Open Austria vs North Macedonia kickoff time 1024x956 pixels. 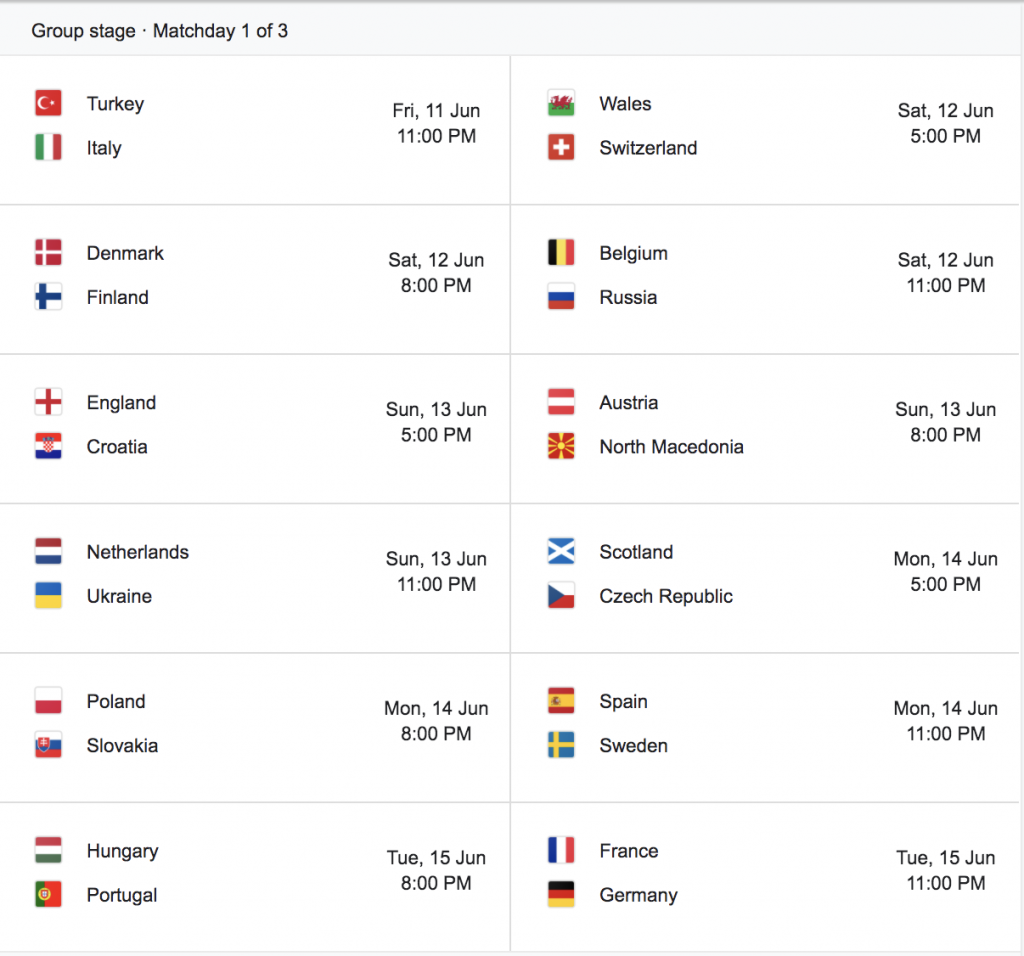coord(946,435)
